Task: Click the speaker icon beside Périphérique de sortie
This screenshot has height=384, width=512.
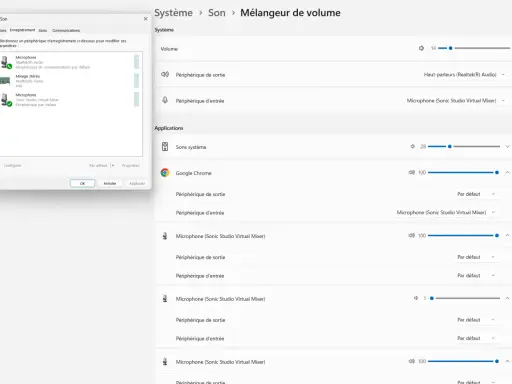Action: pyautogui.click(x=165, y=74)
